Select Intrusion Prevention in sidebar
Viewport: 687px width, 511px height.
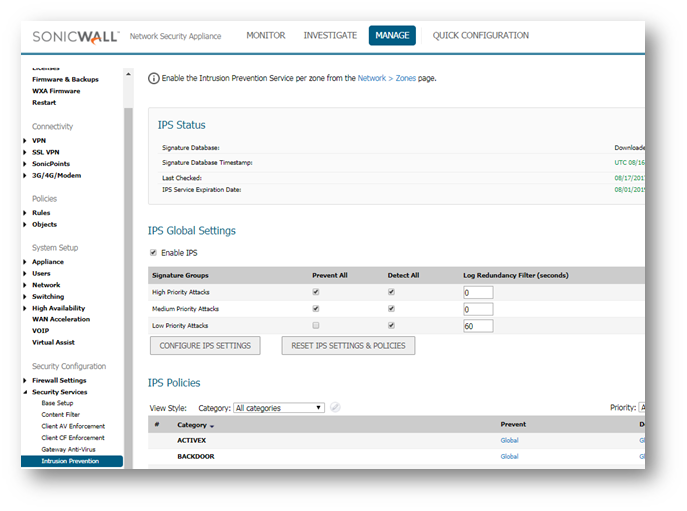(x=72, y=461)
